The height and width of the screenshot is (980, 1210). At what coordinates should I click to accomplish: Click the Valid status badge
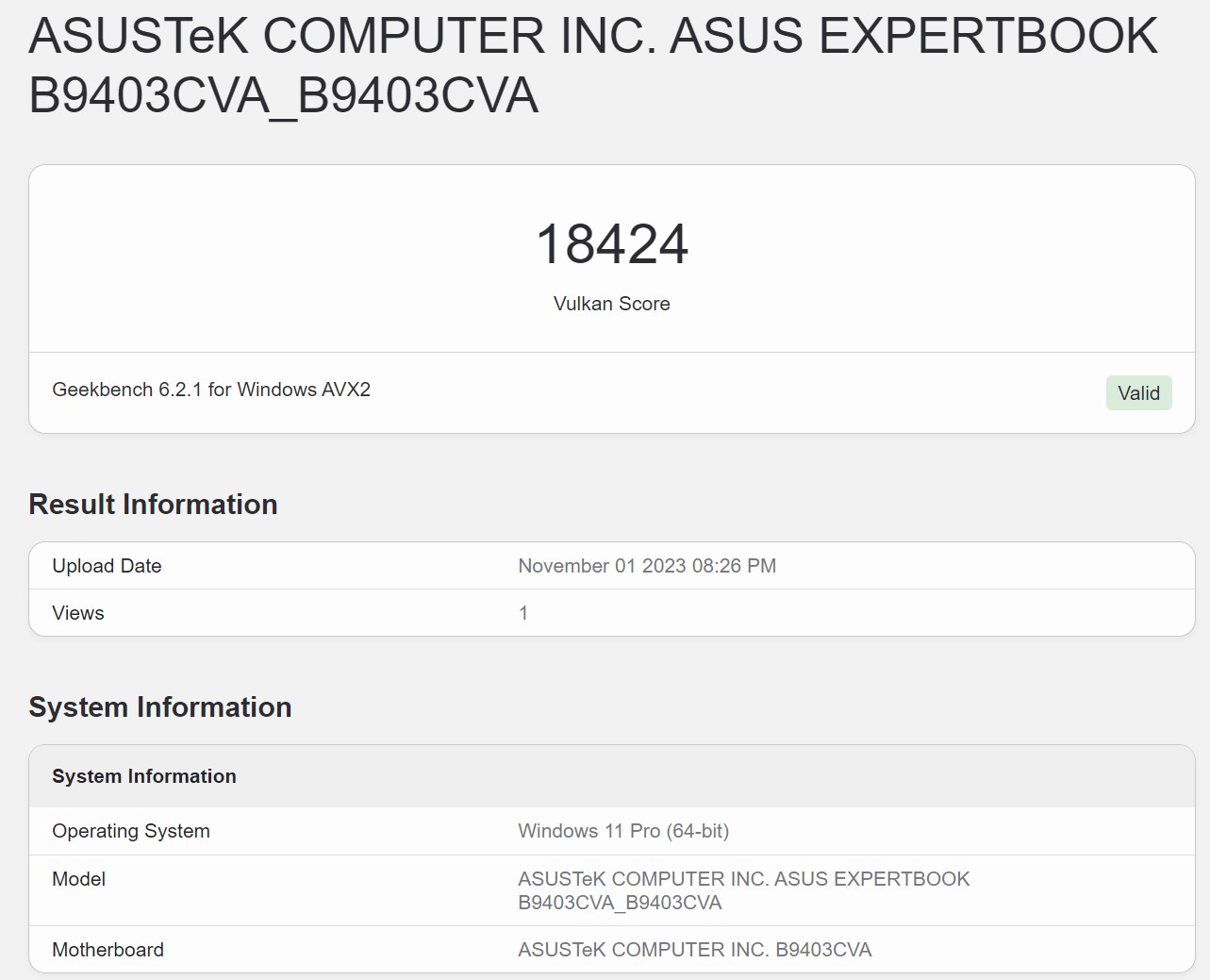[1138, 393]
